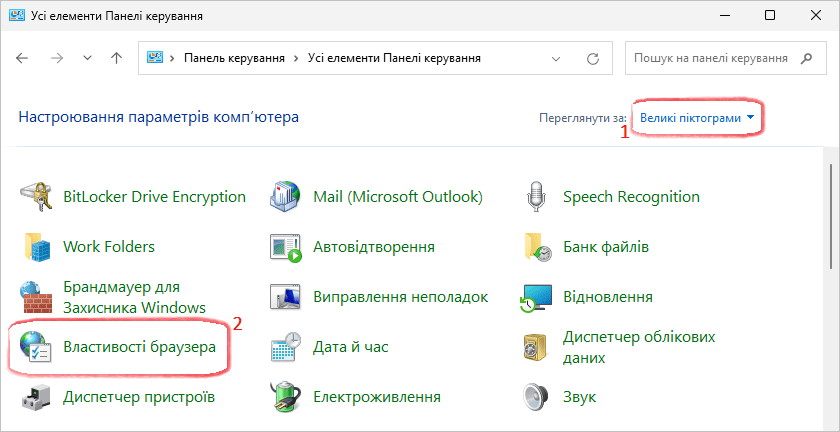Click the Диспетчер пристроїв icon
Viewport: 840px width, 432px height.
(36, 398)
